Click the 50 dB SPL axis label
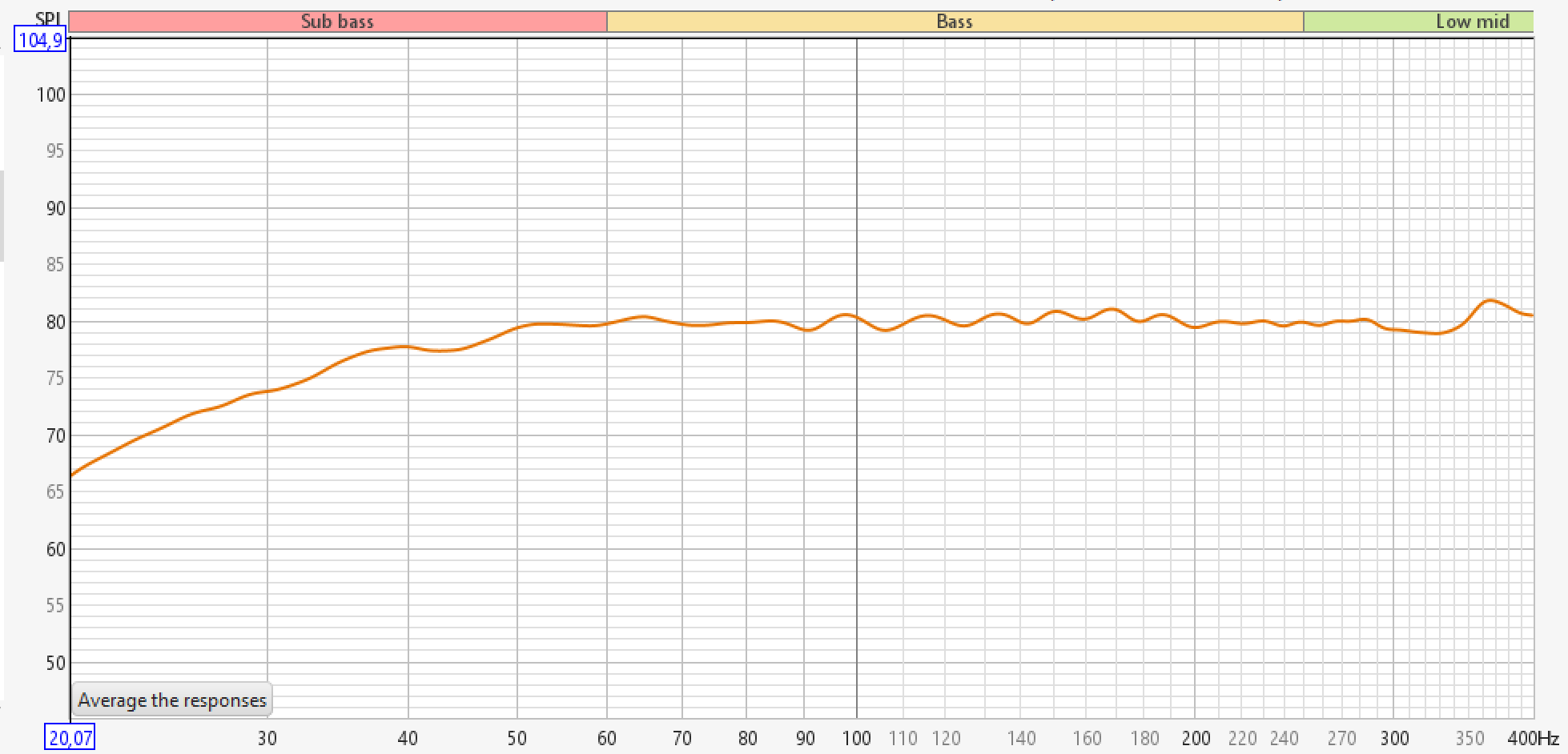Screen dimensions: 1568x754 click(55, 663)
